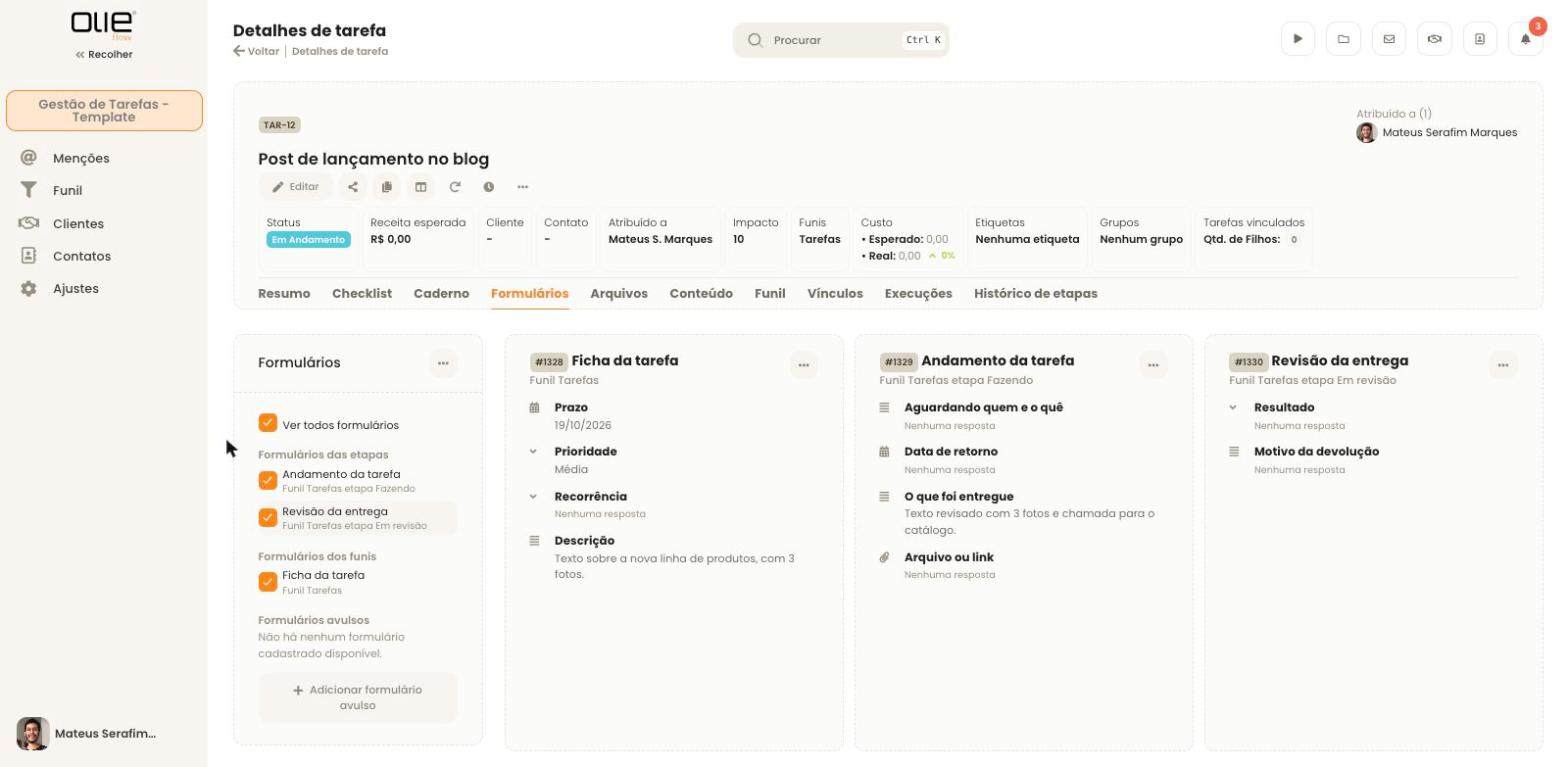Toggle Ficha da tarefa form checkbox
1568x767 pixels.
[267, 582]
